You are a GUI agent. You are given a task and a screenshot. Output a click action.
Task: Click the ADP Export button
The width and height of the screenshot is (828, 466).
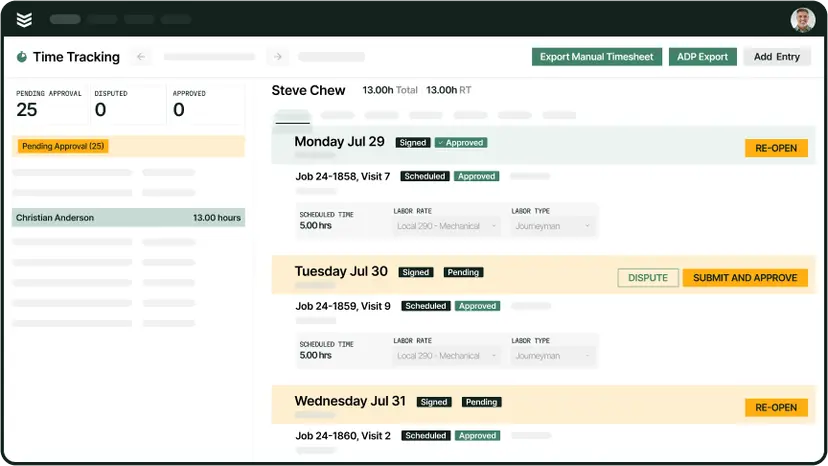click(x=702, y=57)
